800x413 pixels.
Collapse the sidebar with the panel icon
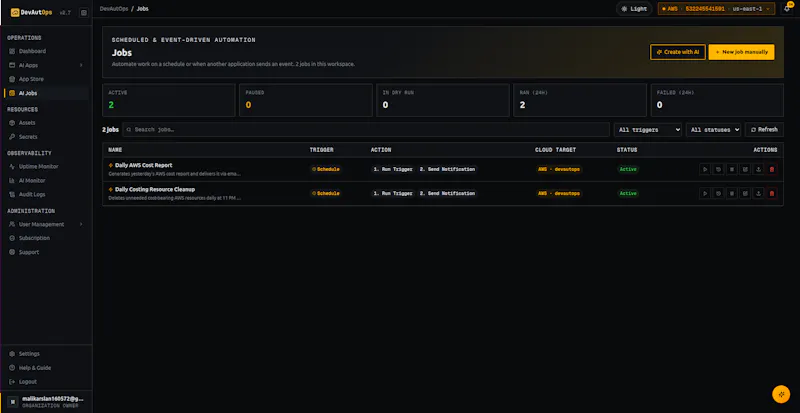coord(84,12)
